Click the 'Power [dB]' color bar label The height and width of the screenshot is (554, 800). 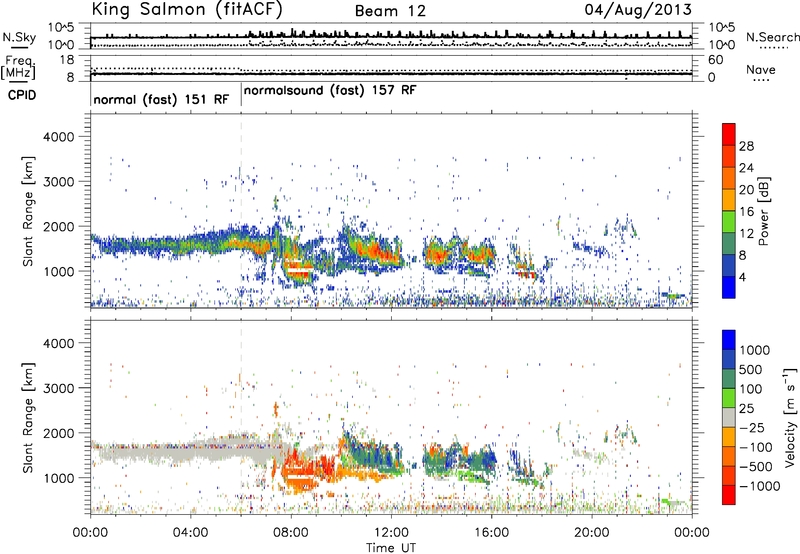click(763, 211)
